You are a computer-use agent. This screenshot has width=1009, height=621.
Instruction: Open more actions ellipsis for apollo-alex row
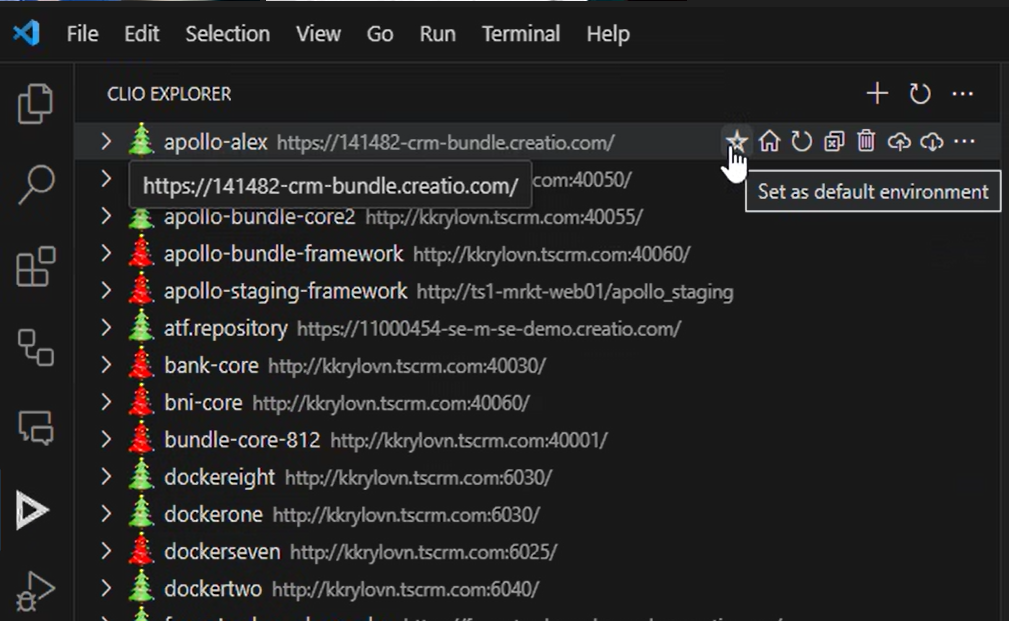click(x=965, y=141)
